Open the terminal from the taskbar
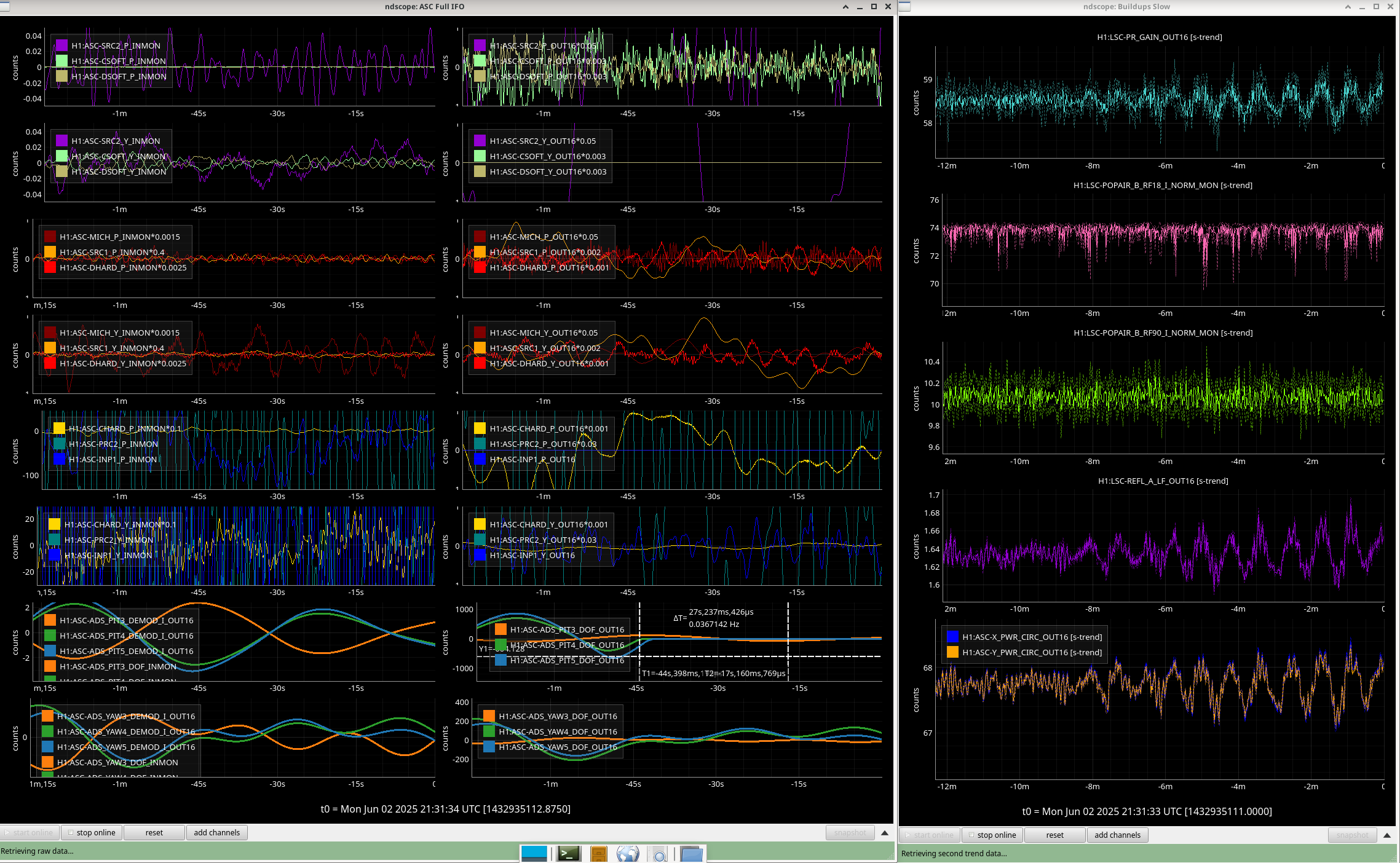The image size is (1400, 863). point(569,854)
